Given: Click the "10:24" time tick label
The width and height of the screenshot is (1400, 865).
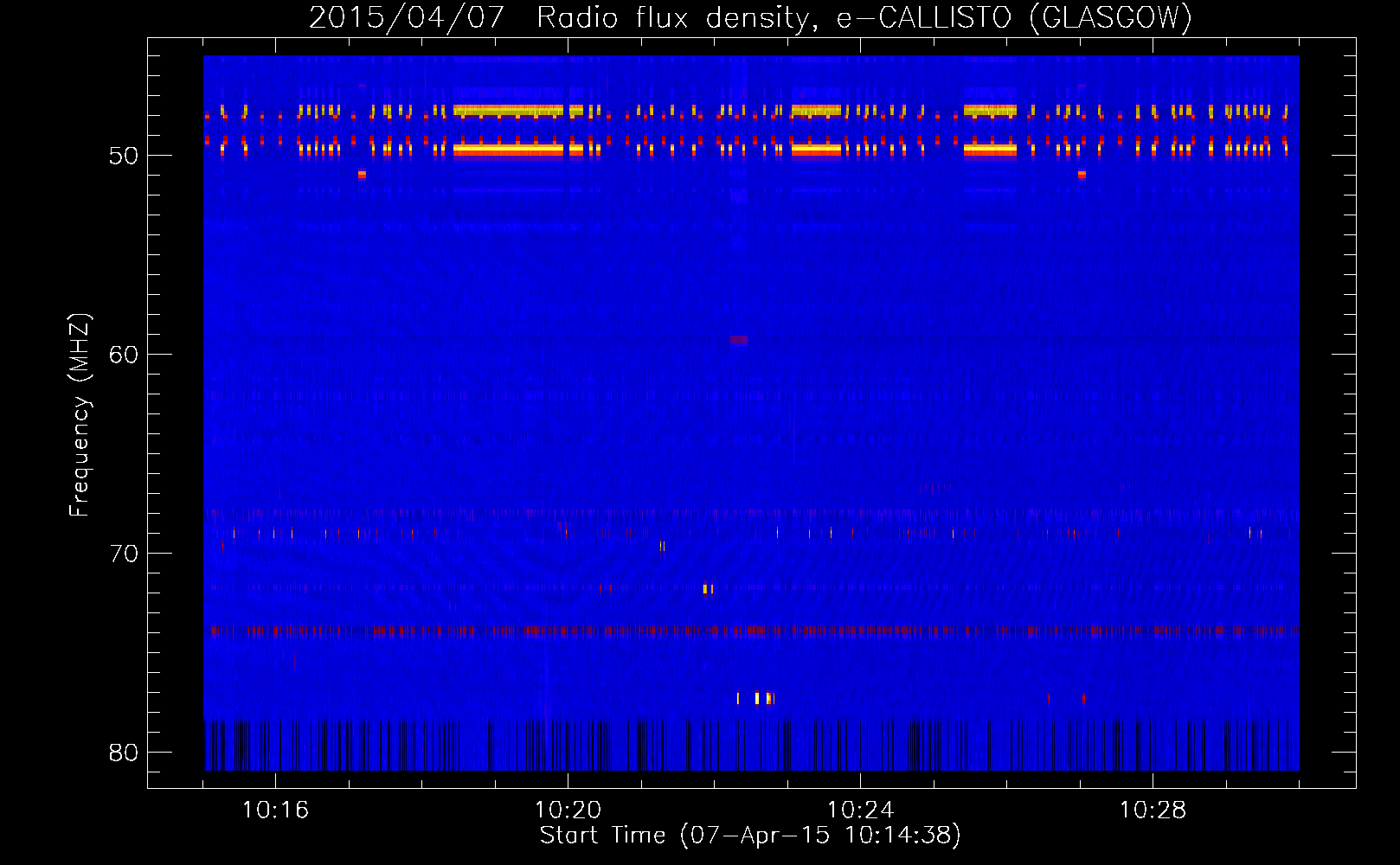Looking at the screenshot, I should (860, 810).
